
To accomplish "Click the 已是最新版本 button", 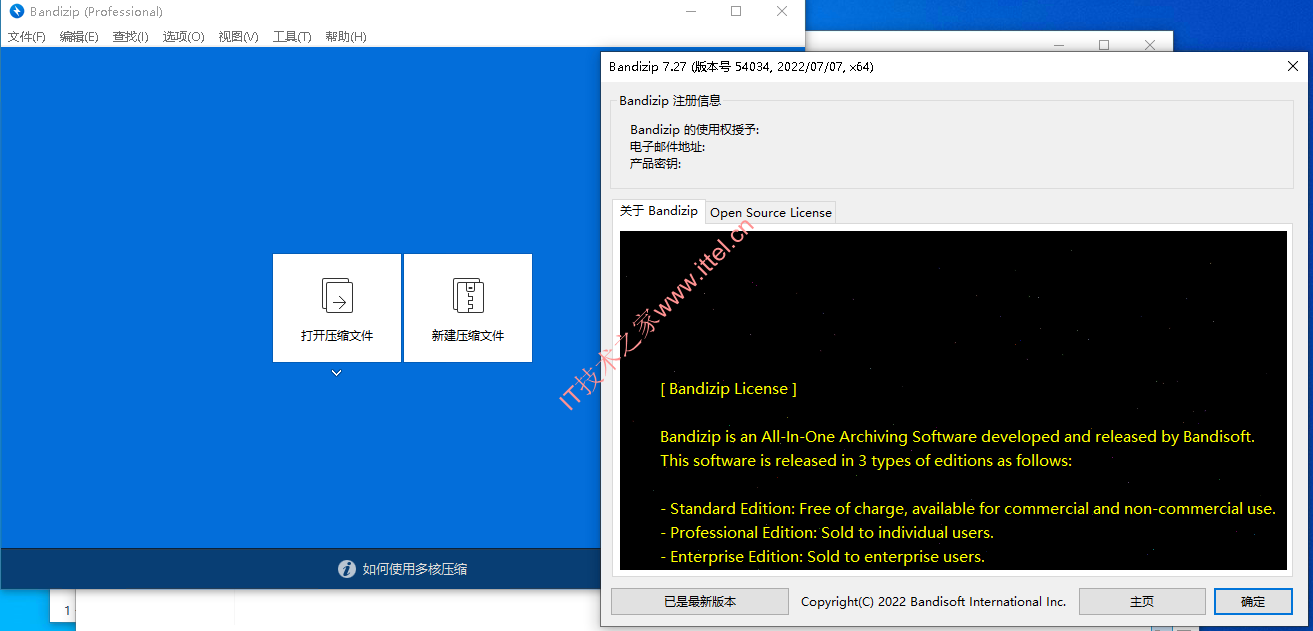I will click(x=700, y=601).
